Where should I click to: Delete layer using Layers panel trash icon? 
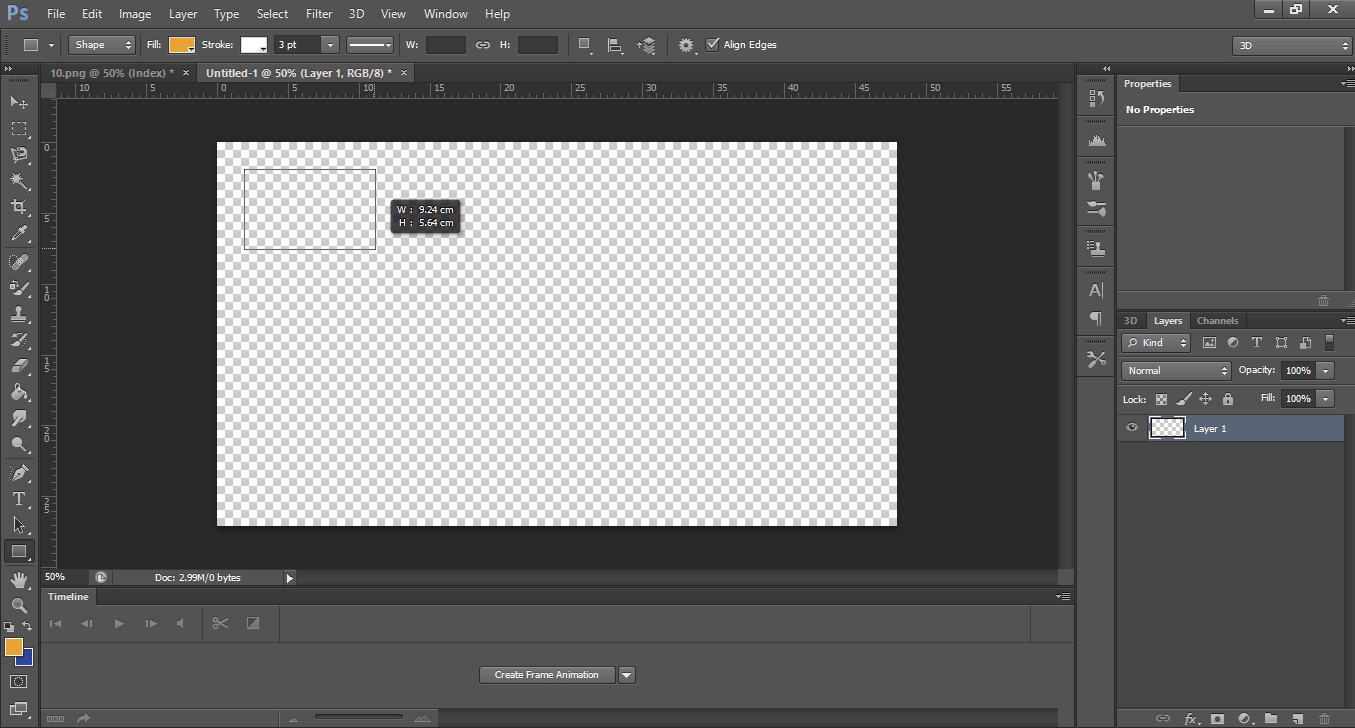pyautogui.click(x=1324, y=718)
